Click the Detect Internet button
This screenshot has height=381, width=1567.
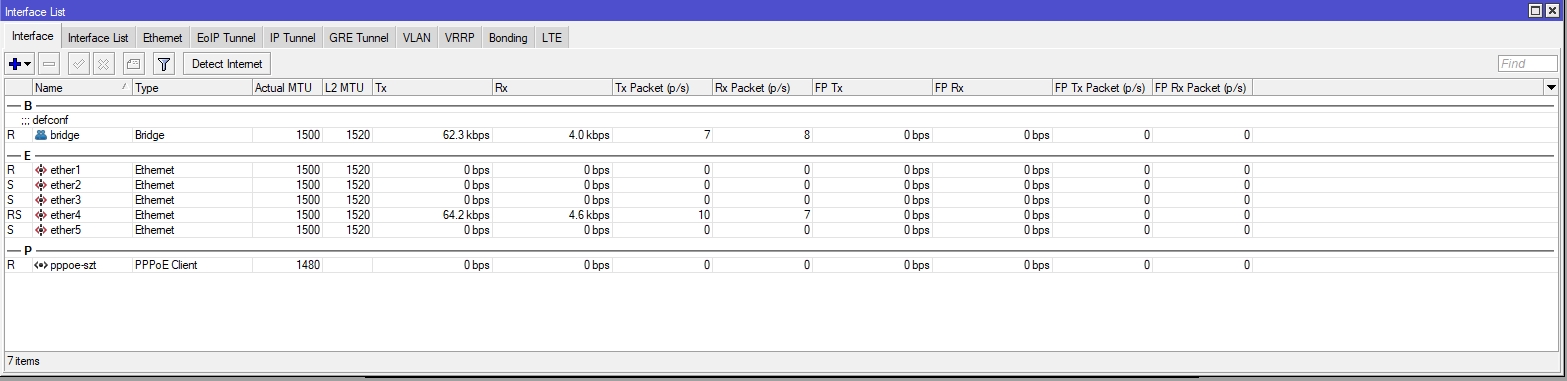point(227,64)
